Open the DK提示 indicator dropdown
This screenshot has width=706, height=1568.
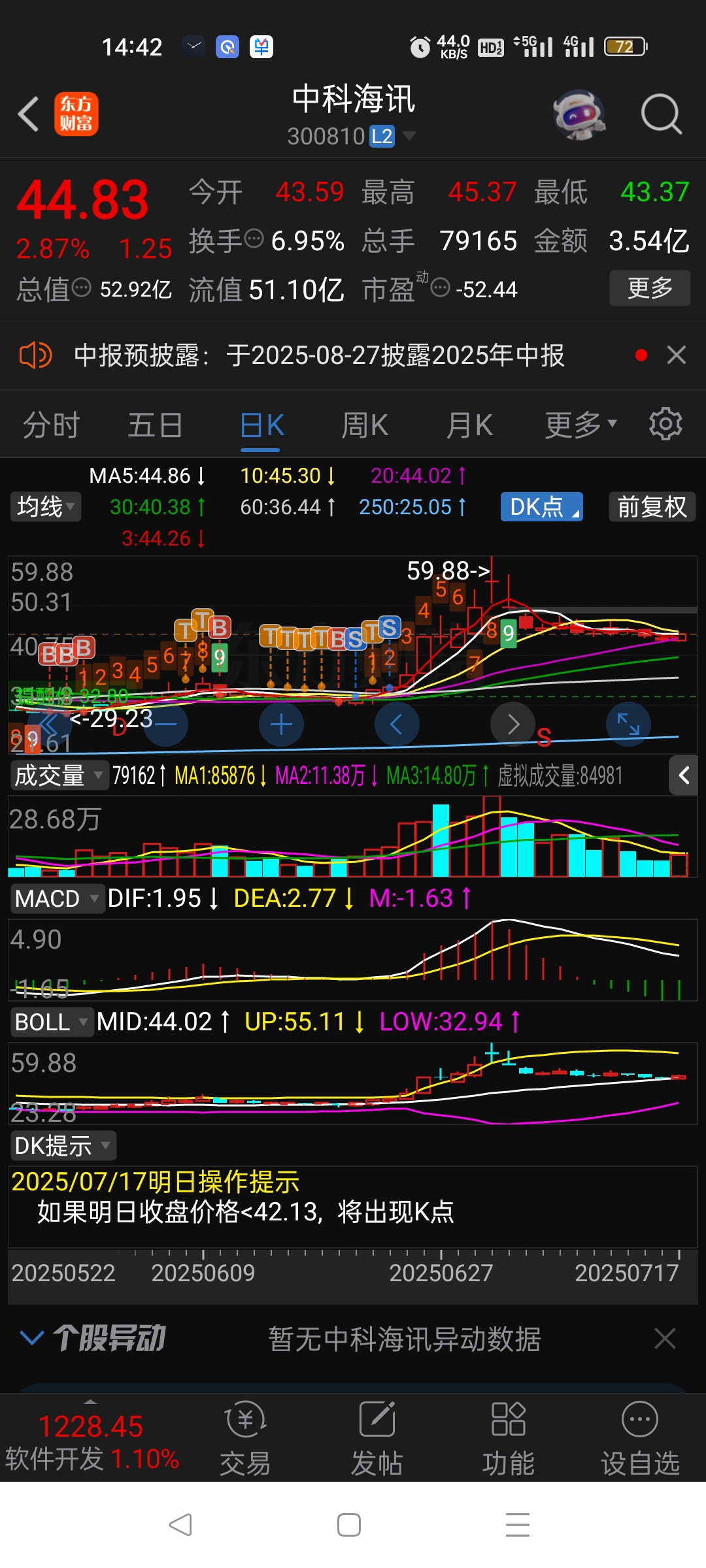(x=63, y=1146)
